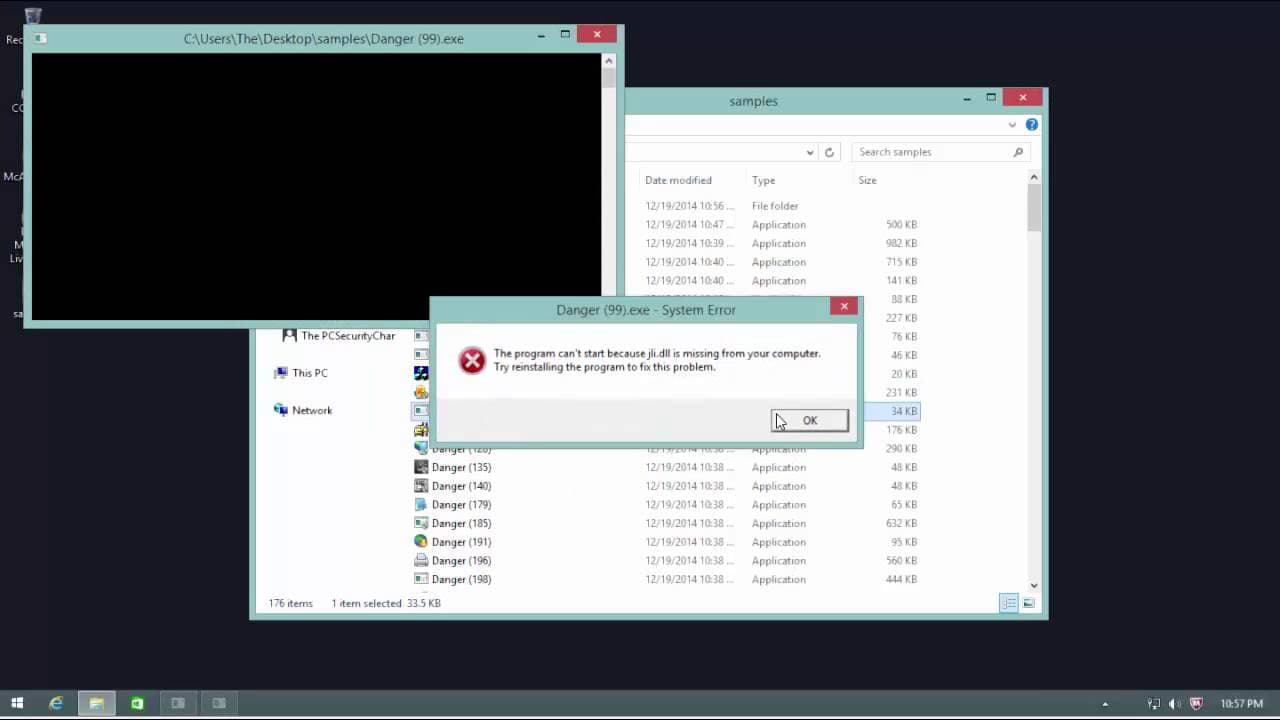
Task: Select file Danger (198)
Action: 461,579
